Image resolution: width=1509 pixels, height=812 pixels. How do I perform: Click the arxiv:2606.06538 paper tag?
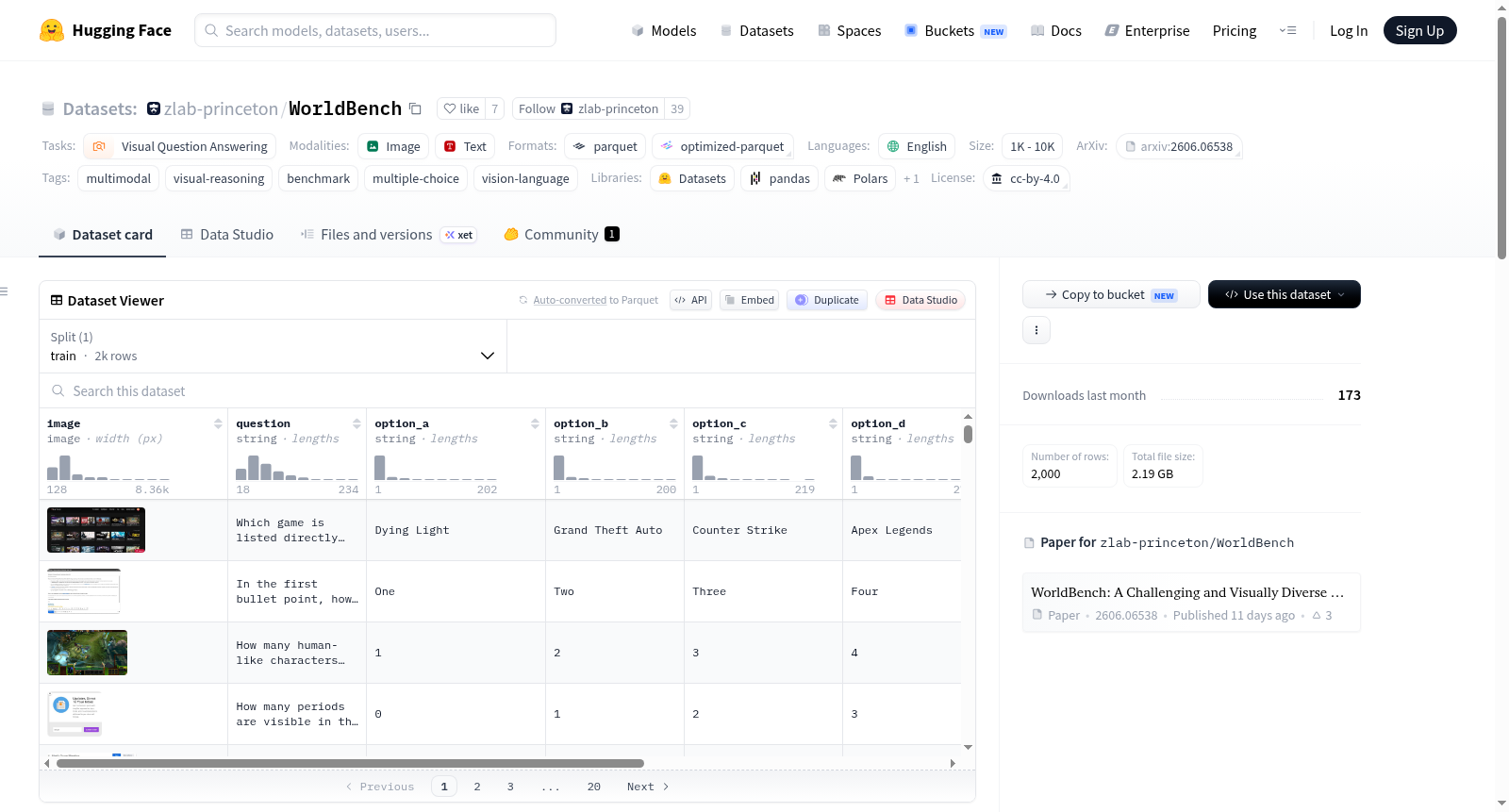coord(1179,146)
